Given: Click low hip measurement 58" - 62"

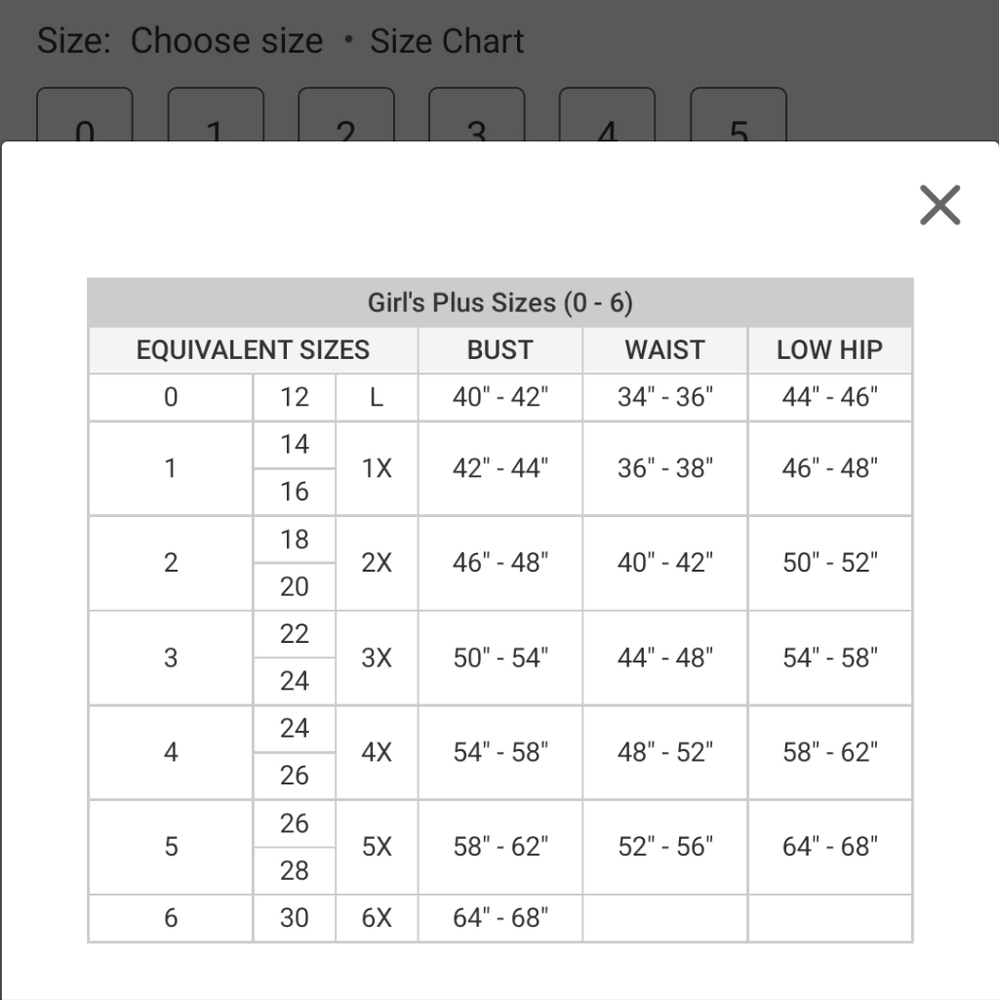Looking at the screenshot, I should [x=830, y=753].
